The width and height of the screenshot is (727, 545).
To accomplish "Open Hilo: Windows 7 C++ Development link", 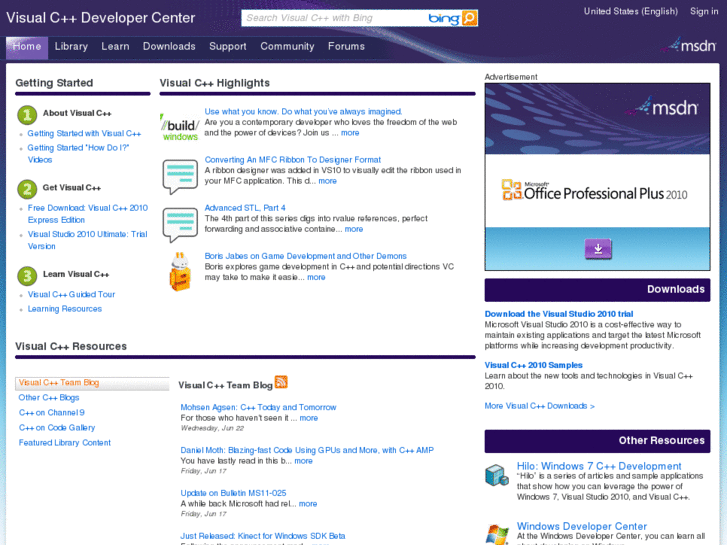I will [x=599, y=466].
